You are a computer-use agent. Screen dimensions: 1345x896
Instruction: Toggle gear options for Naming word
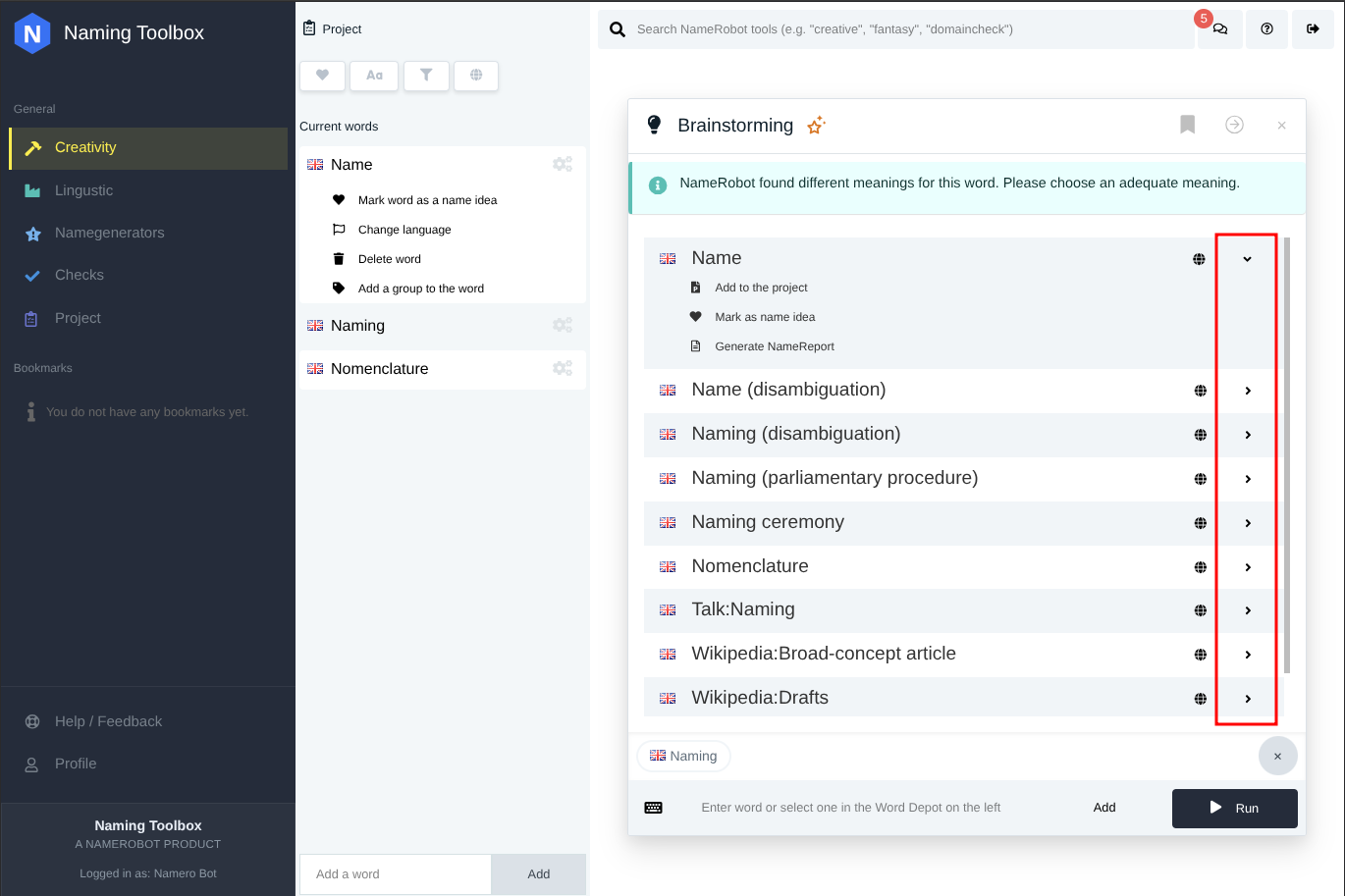[x=563, y=325]
